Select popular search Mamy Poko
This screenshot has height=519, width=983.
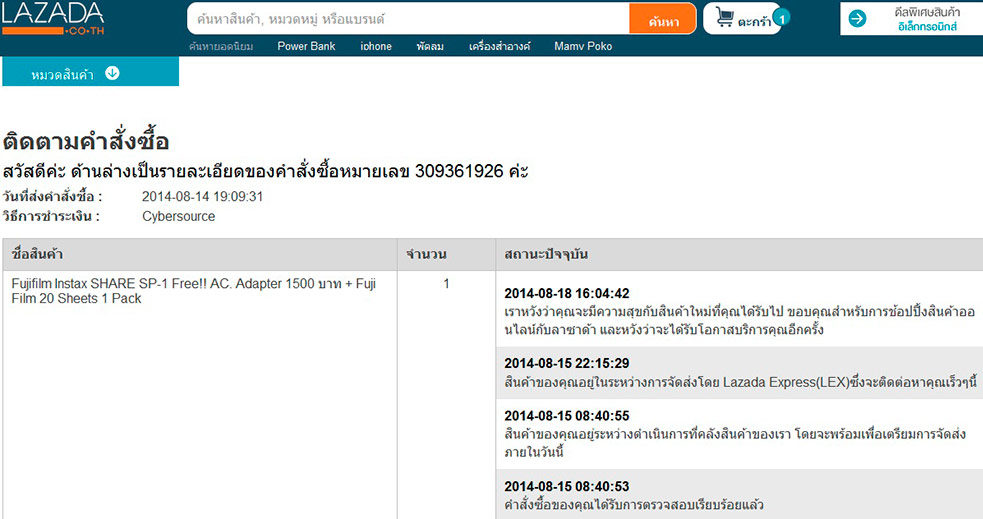pyautogui.click(x=583, y=46)
